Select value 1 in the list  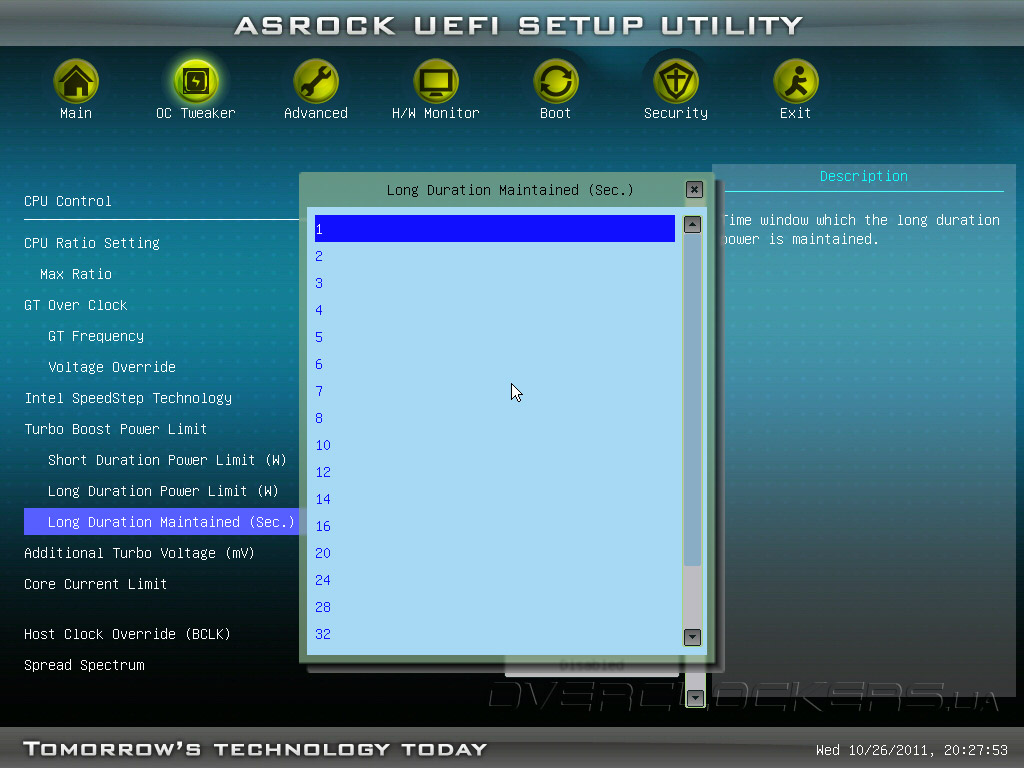point(494,229)
